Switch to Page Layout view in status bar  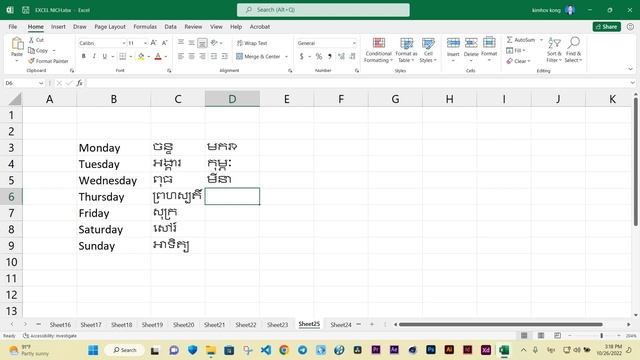pos(541,336)
